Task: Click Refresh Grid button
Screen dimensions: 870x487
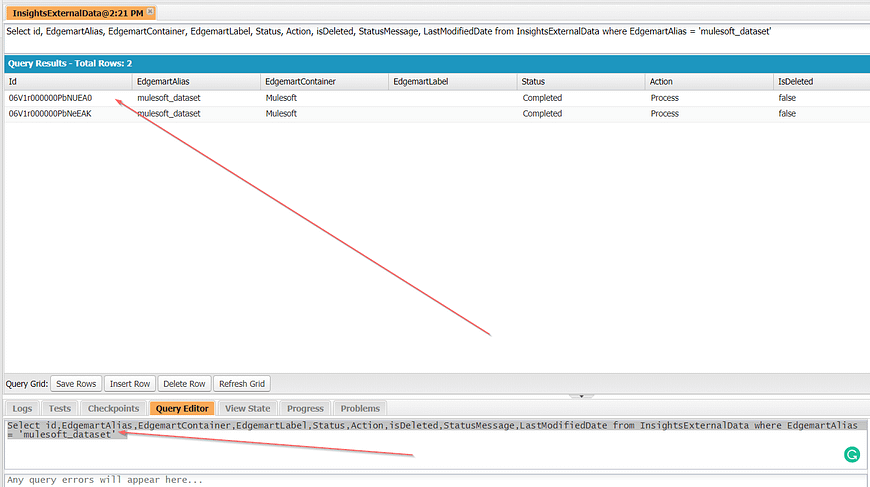Action: [242, 384]
